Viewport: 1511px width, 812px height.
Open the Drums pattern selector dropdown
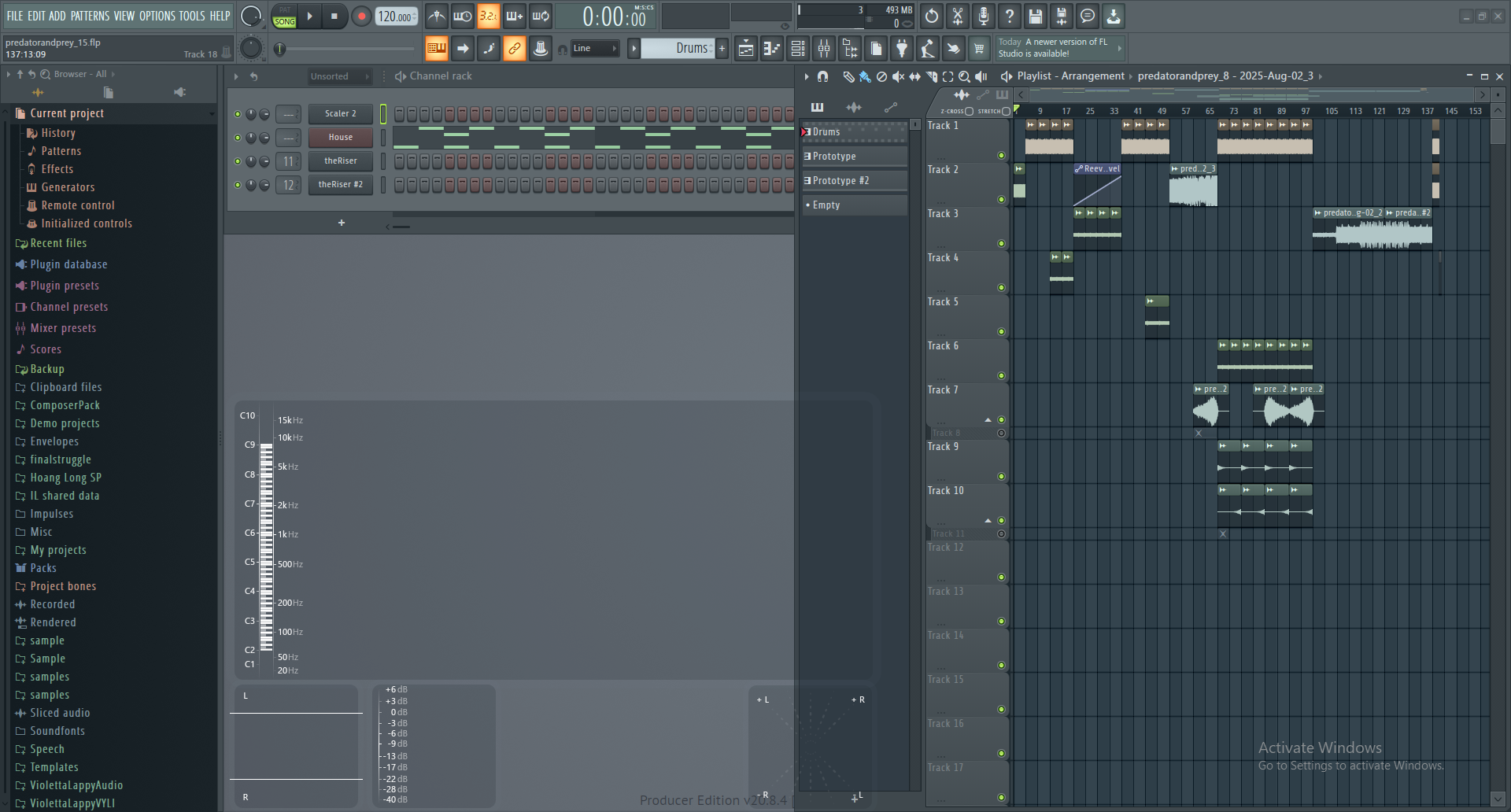click(678, 49)
